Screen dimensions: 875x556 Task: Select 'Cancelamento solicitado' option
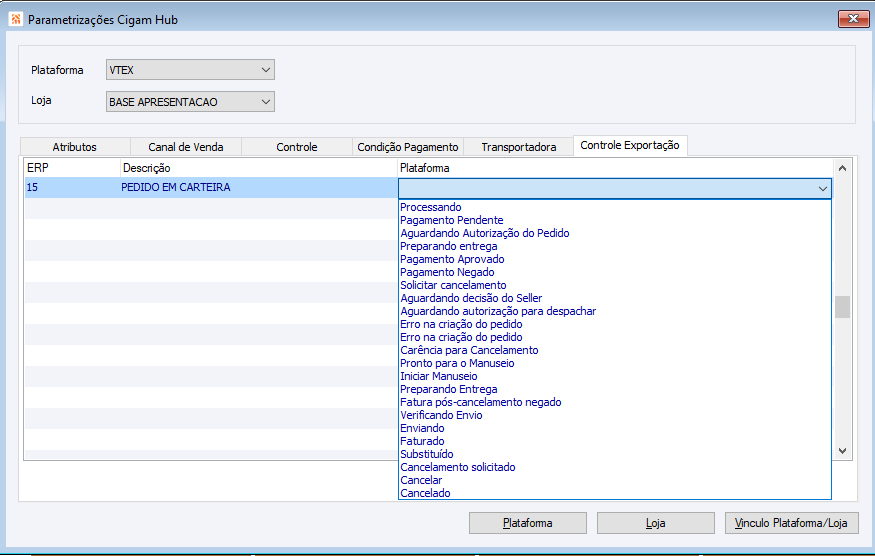click(x=458, y=467)
